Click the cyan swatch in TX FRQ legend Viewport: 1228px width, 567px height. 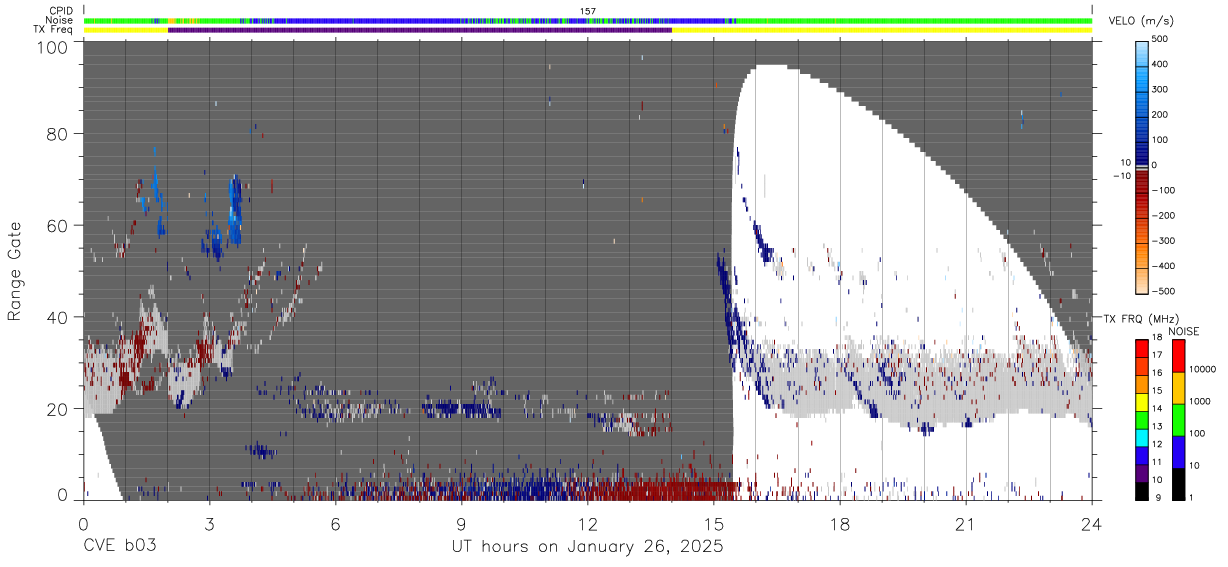pyautogui.click(x=1142, y=436)
